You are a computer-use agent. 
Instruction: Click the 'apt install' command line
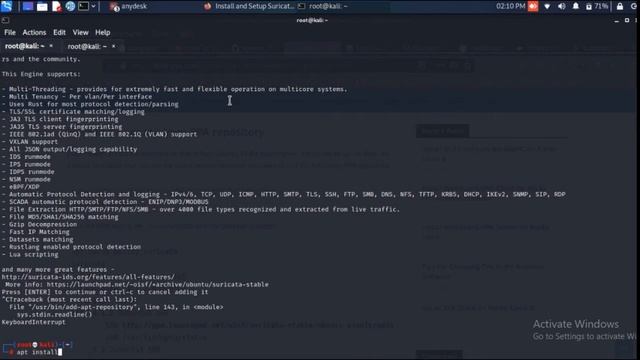pyautogui.click(x=37, y=352)
